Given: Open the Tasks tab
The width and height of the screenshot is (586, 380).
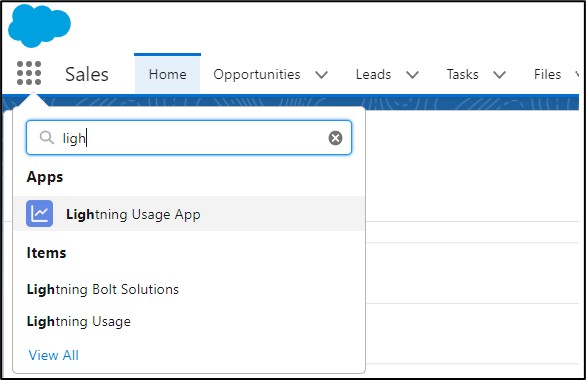Looking at the screenshot, I should (462, 74).
